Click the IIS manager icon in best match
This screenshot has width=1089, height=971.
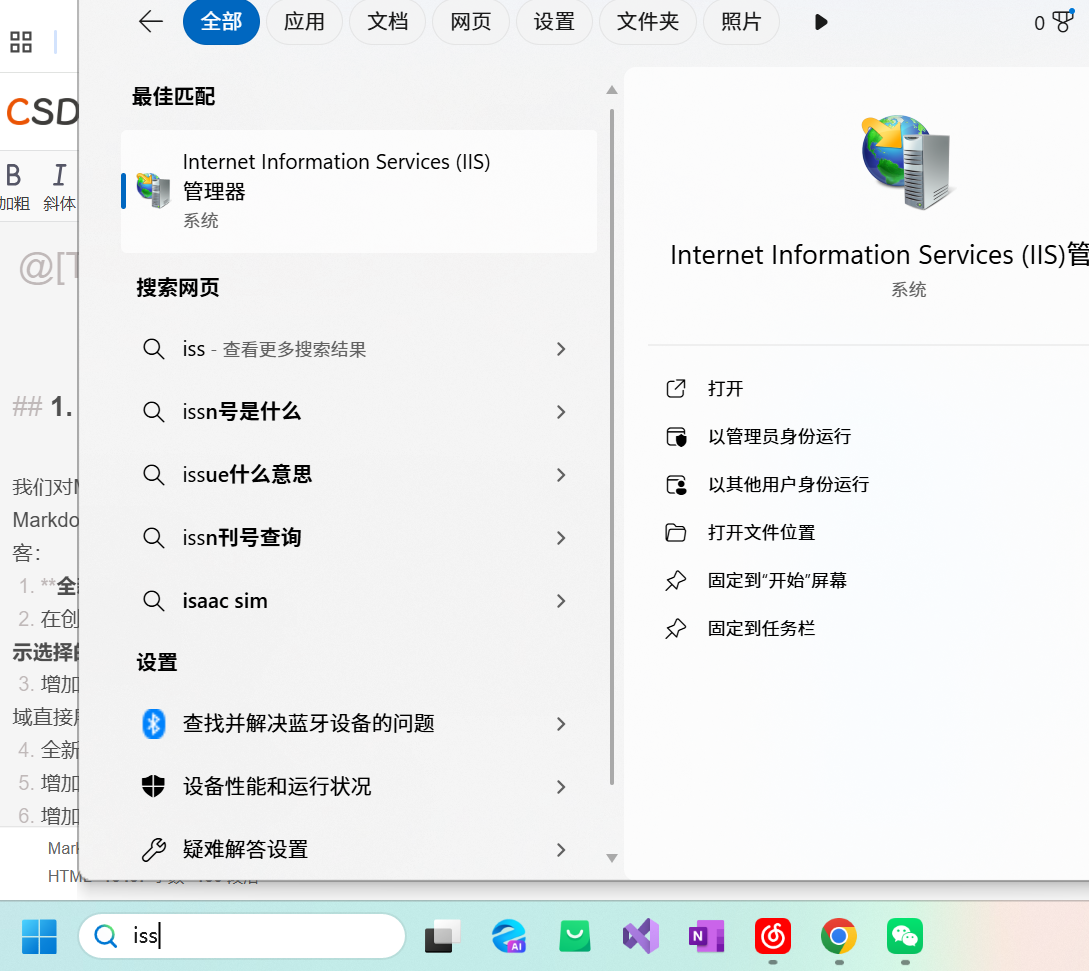point(153,190)
